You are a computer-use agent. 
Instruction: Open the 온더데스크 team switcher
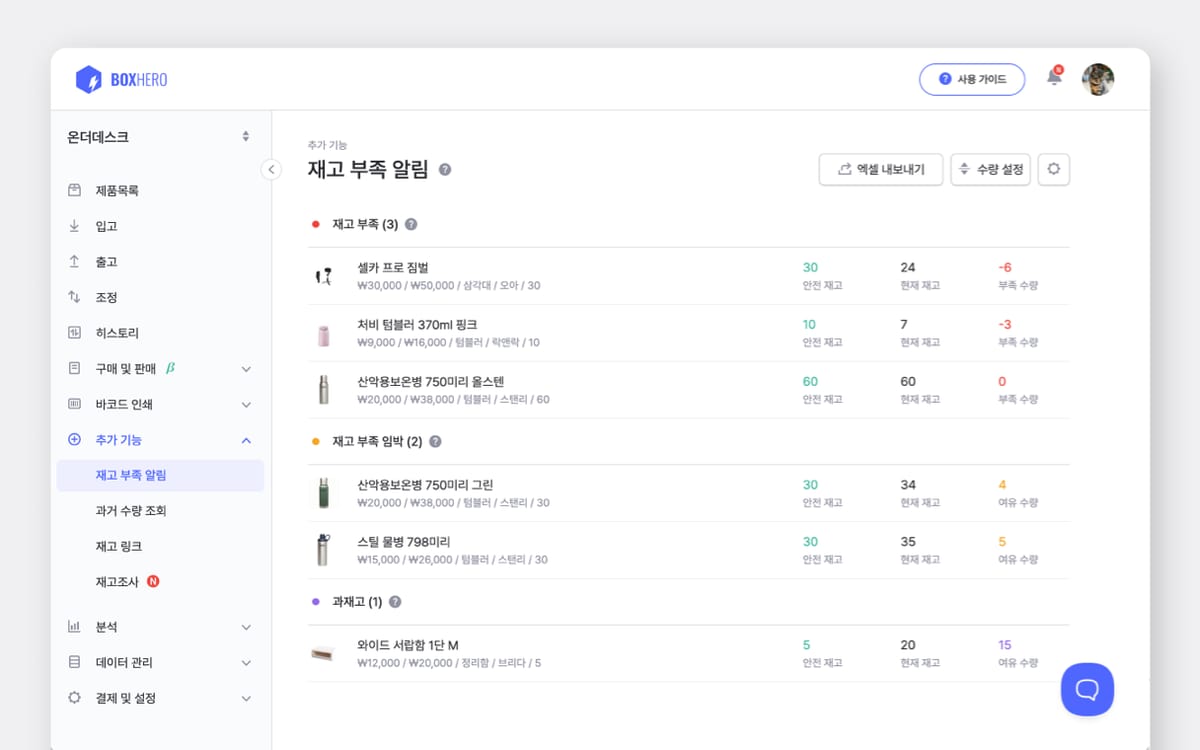pos(159,137)
